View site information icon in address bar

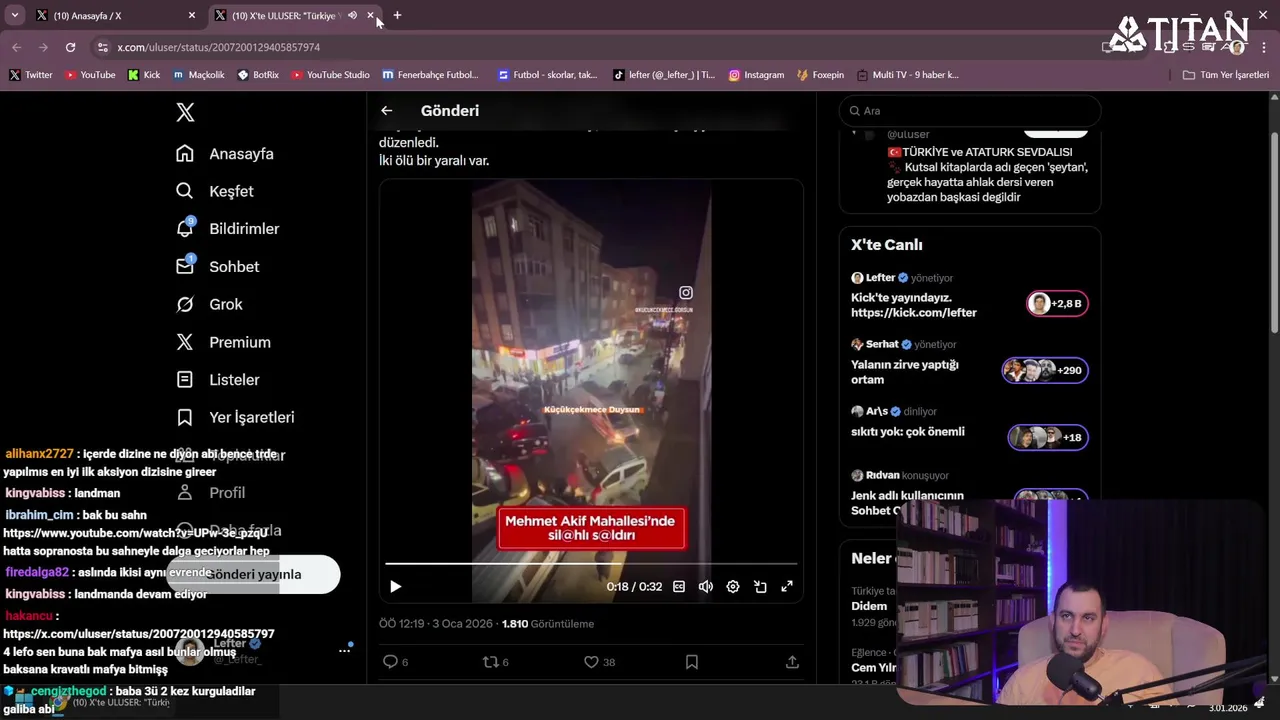click(x=102, y=47)
